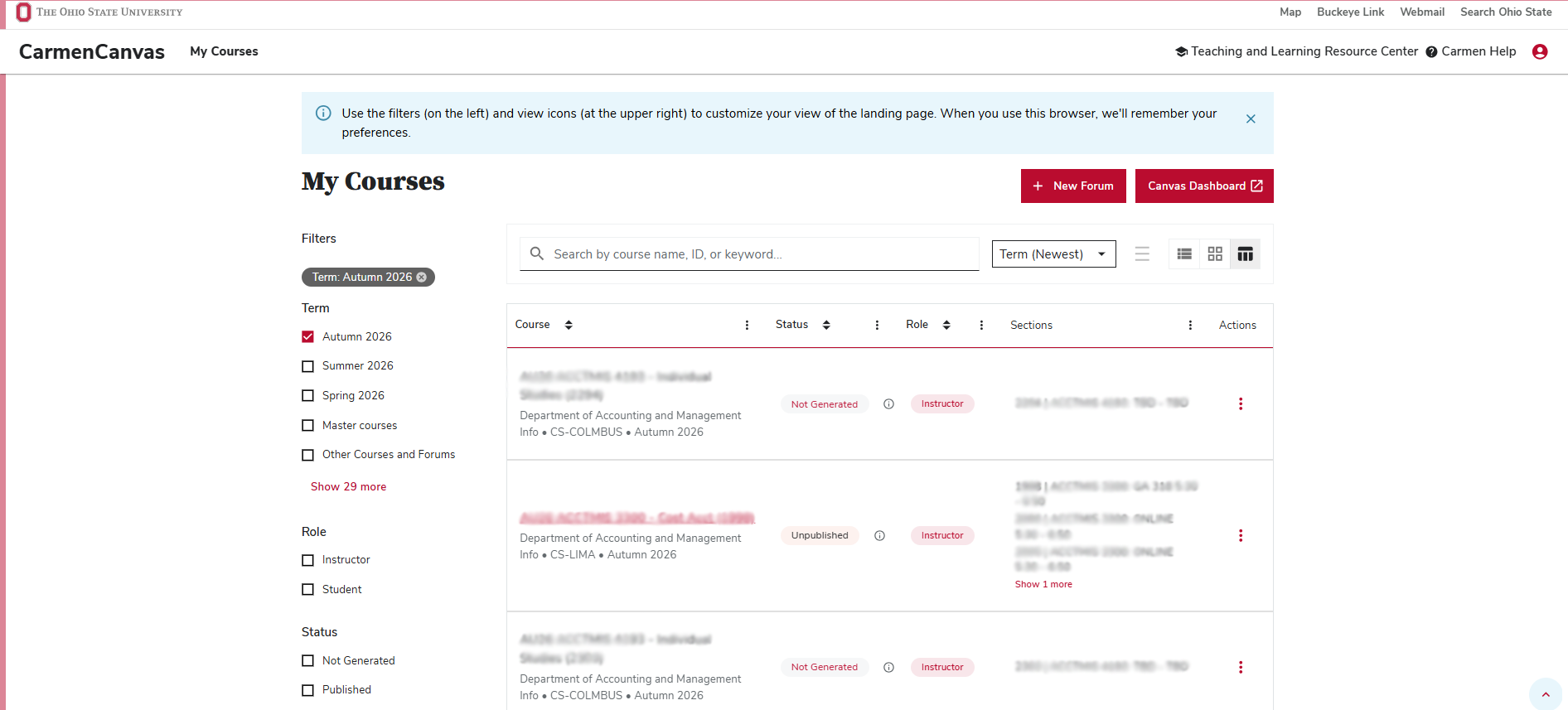
Task: Switch to grid card view icon
Action: [1215, 254]
